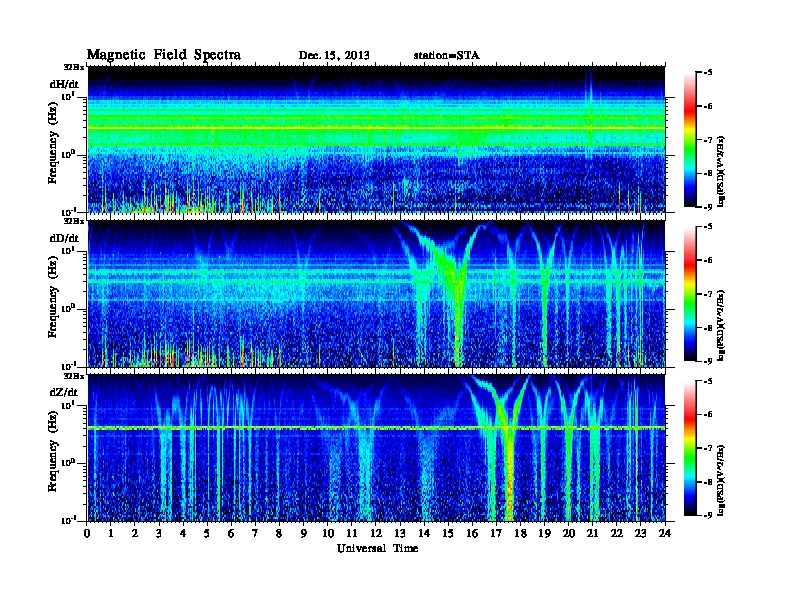The width and height of the screenshot is (792, 612).
Task: Click hour tick label "18" on time axis
Action: point(520,534)
